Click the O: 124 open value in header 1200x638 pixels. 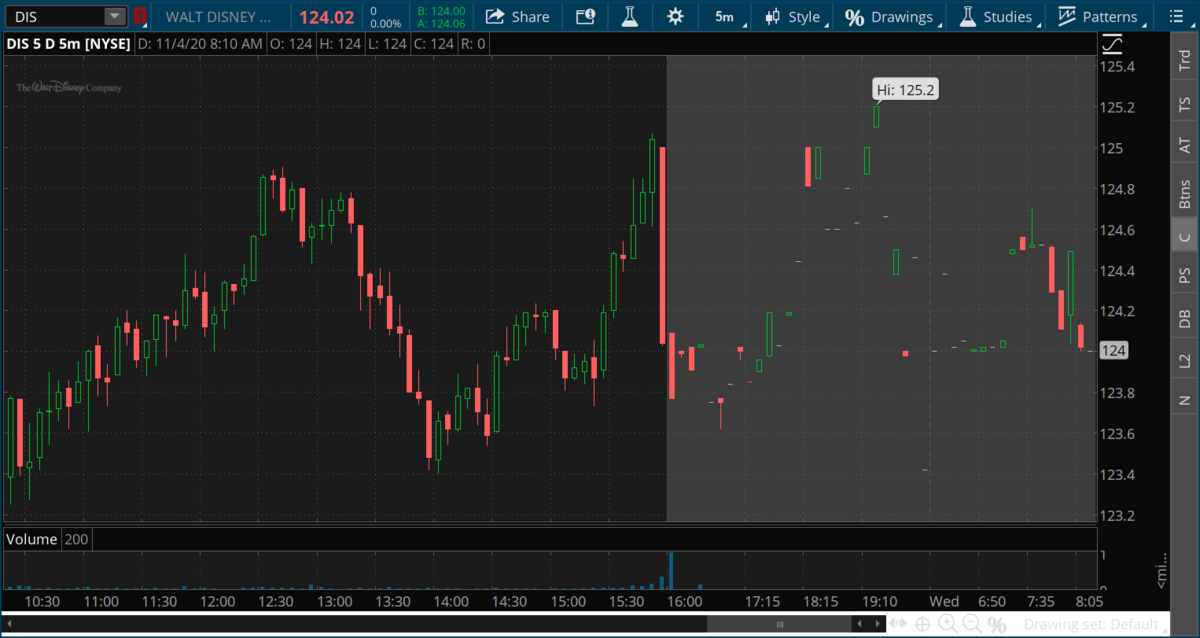pos(291,44)
